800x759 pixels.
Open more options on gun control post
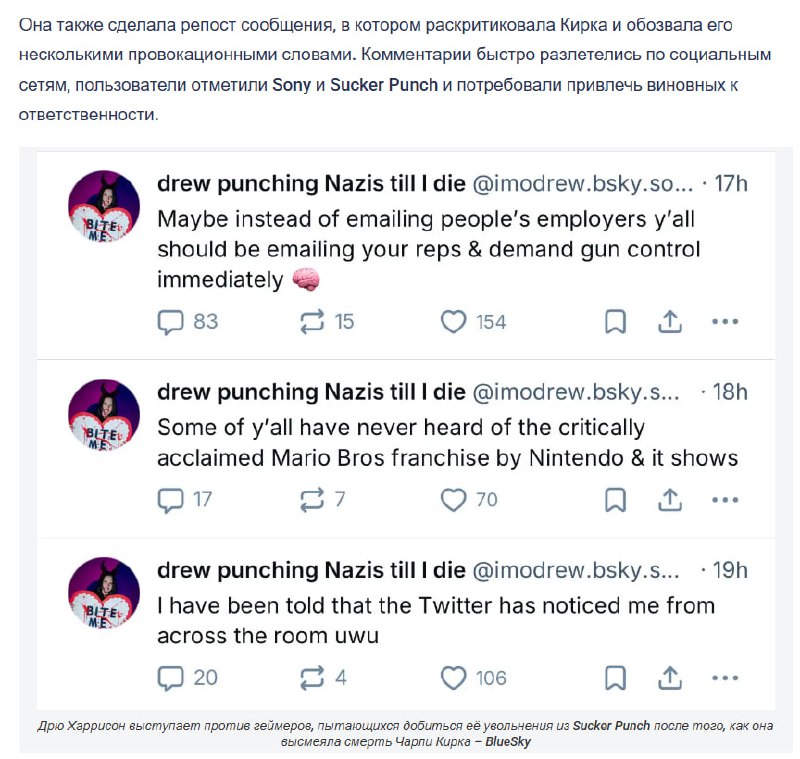(724, 322)
